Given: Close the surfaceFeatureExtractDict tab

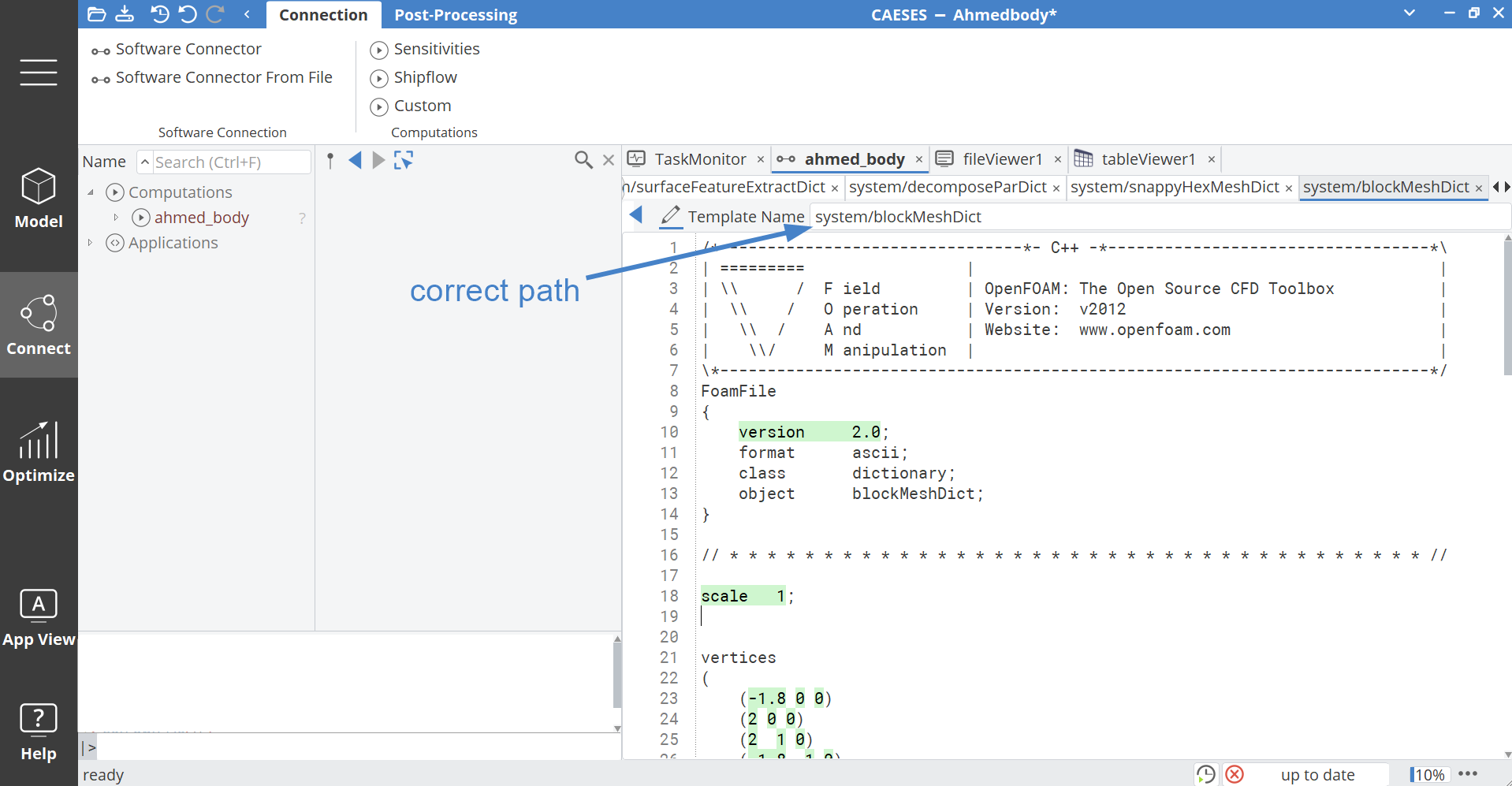Looking at the screenshot, I should tap(835, 188).
